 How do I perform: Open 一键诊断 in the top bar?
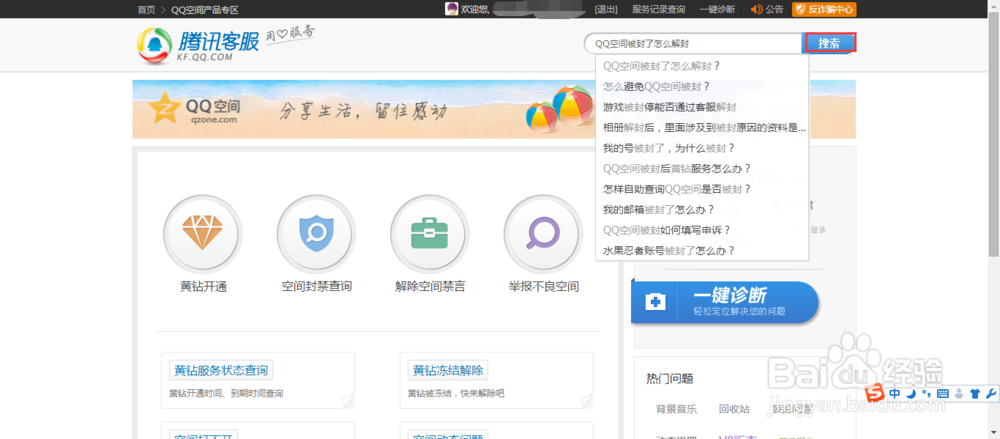point(717,10)
